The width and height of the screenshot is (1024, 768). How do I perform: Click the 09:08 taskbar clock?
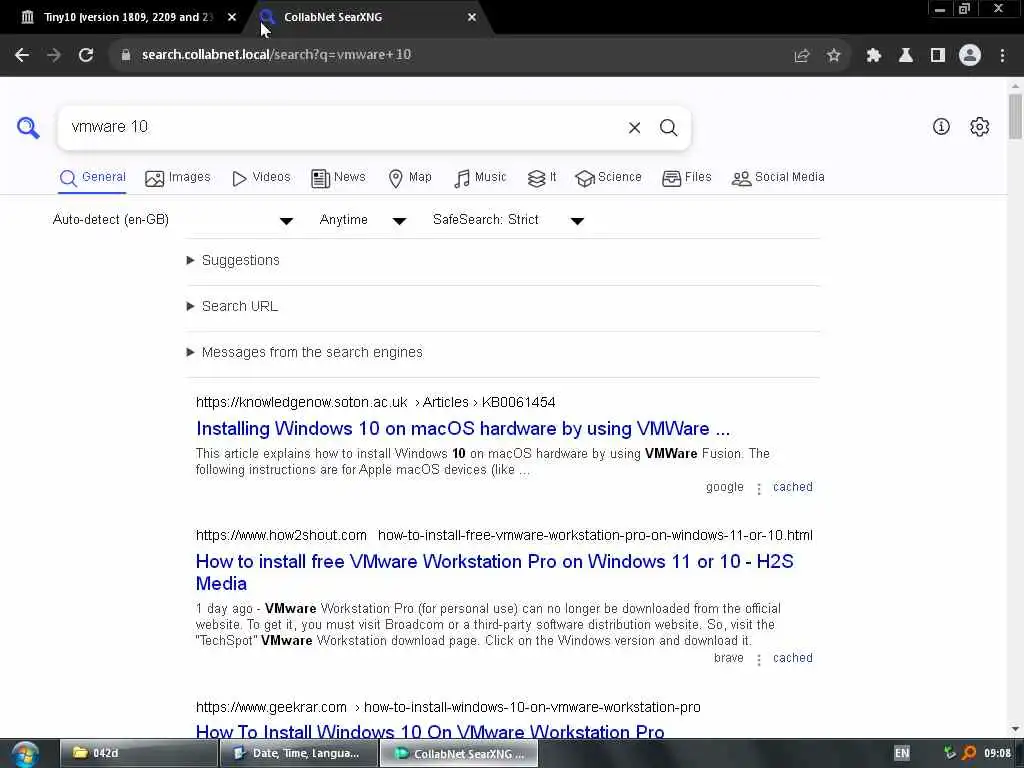tap(997, 753)
